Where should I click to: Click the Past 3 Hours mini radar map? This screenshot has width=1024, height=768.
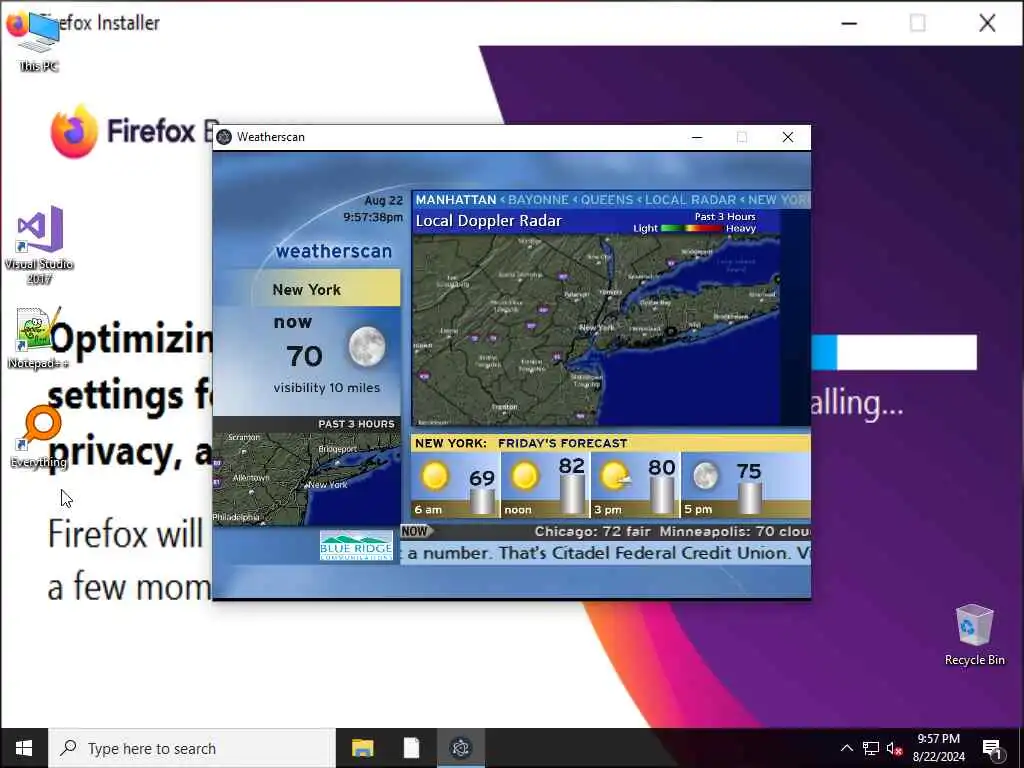(307, 478)
